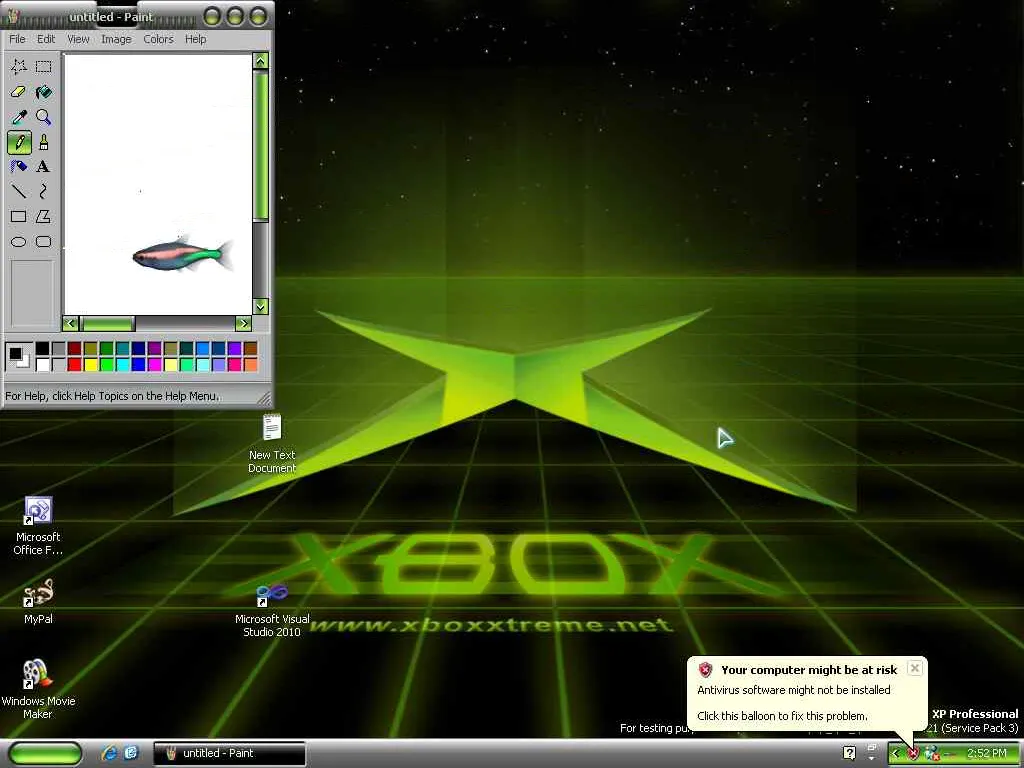Viewport: 1024px width, 768px height.
Task: Expand hidden tray icons arrow
Action: pyautogui.click(x=896, y=754)
